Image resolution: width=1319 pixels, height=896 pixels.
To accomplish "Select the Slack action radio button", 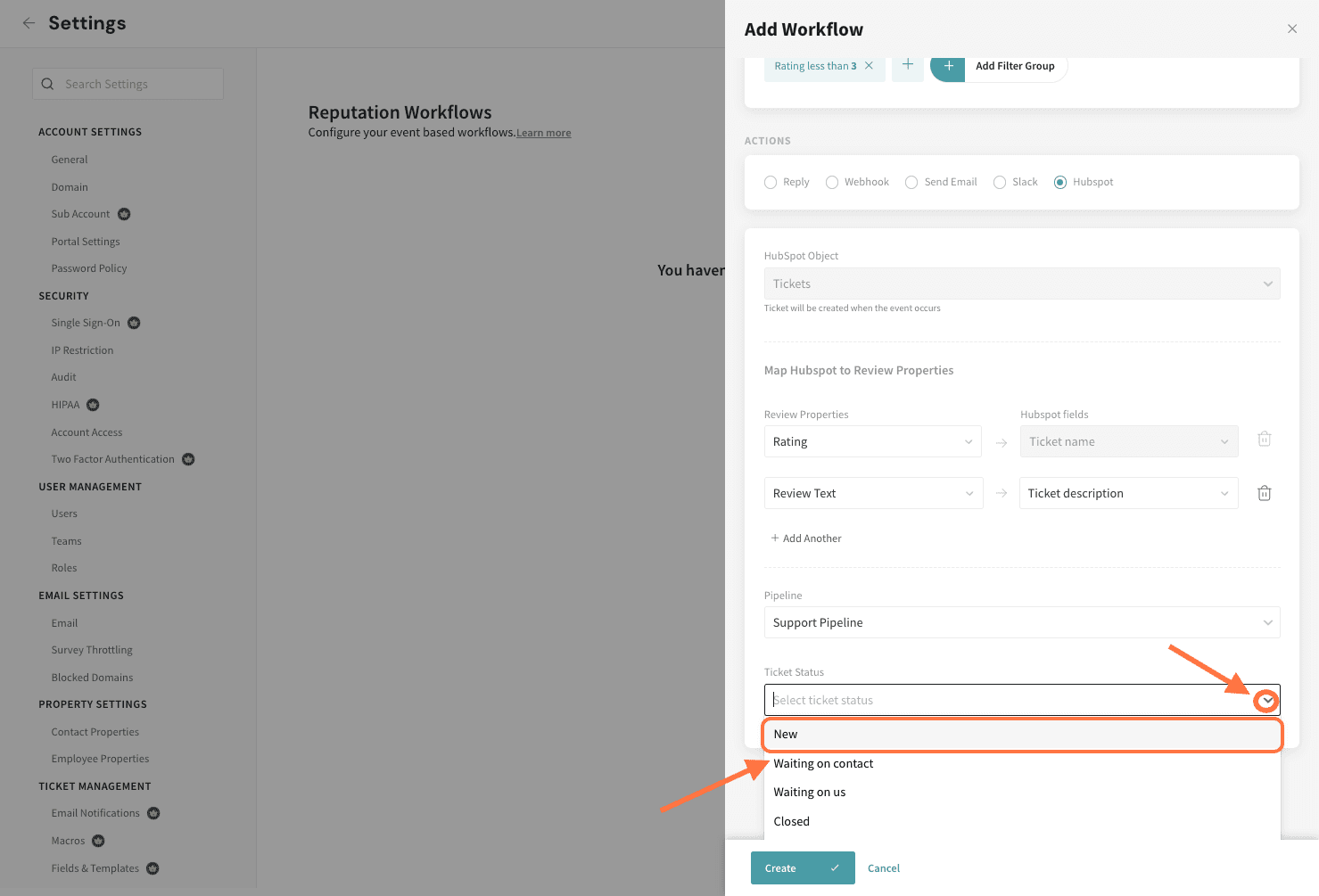I will tap(1000, 183).
